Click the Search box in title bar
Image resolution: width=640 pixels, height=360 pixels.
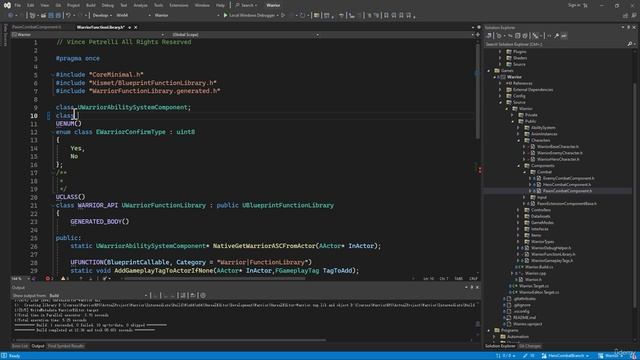point(246,5)
